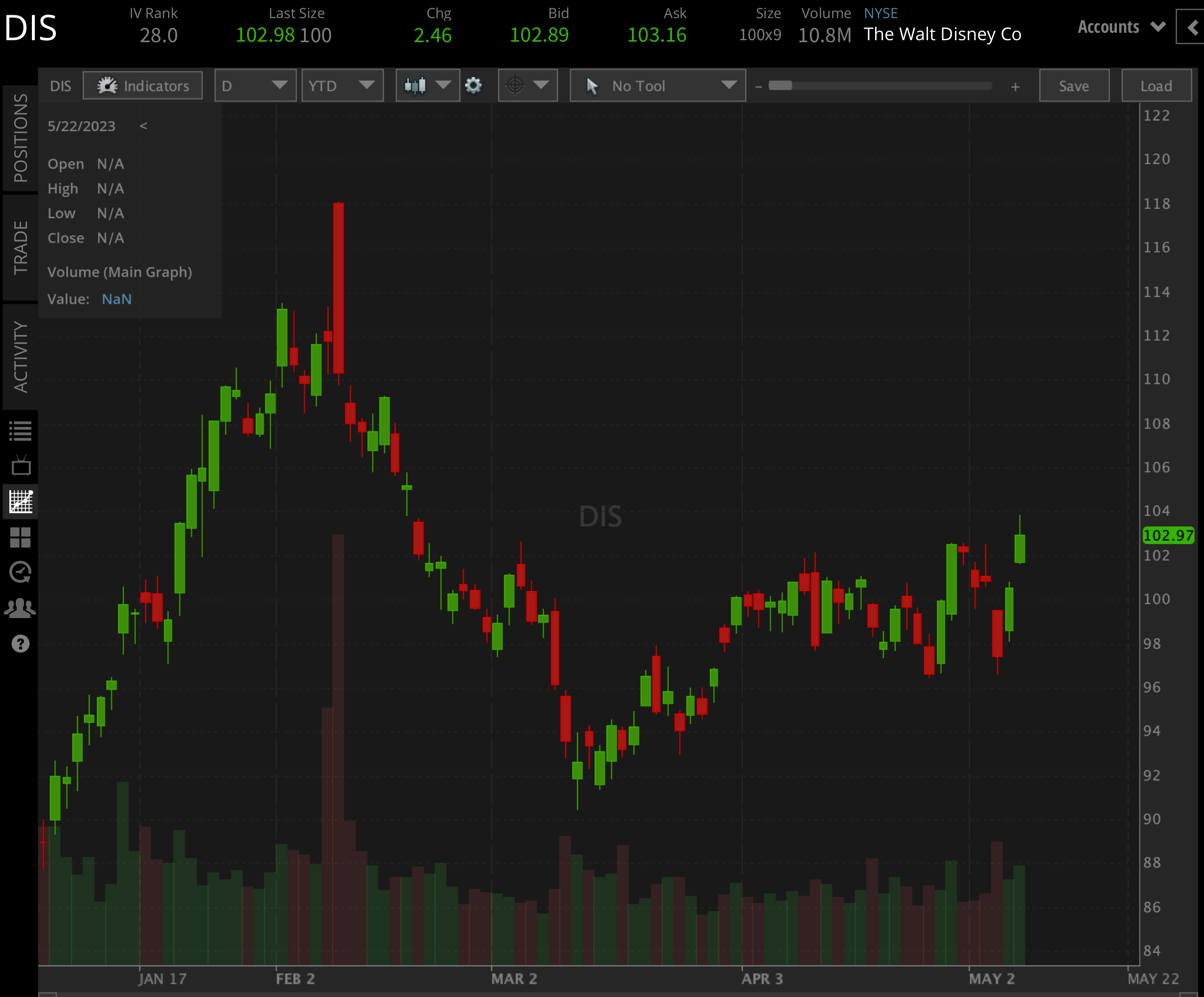
Task: Expand the YTD range dropdown
Action: tap(342, 85)
